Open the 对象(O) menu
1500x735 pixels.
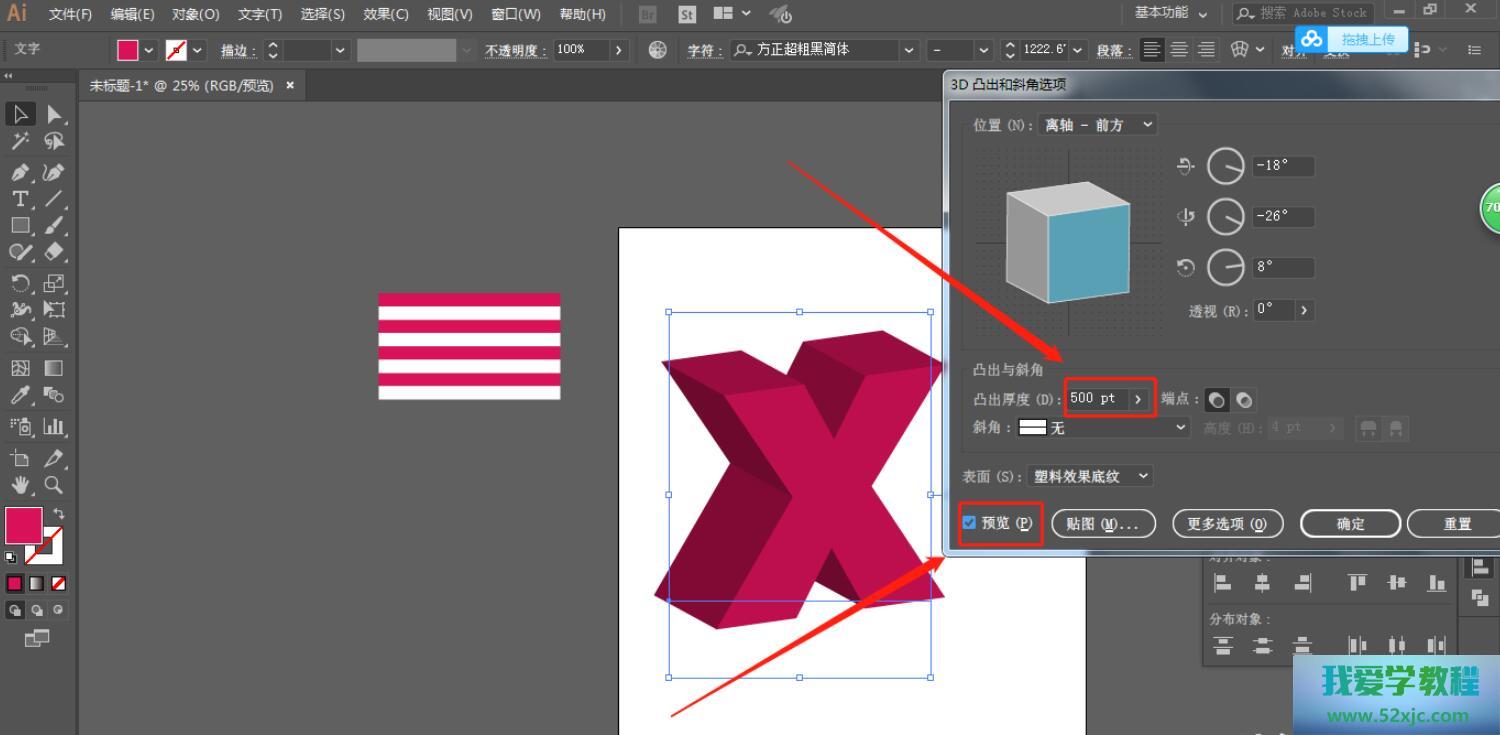(195, 14)
